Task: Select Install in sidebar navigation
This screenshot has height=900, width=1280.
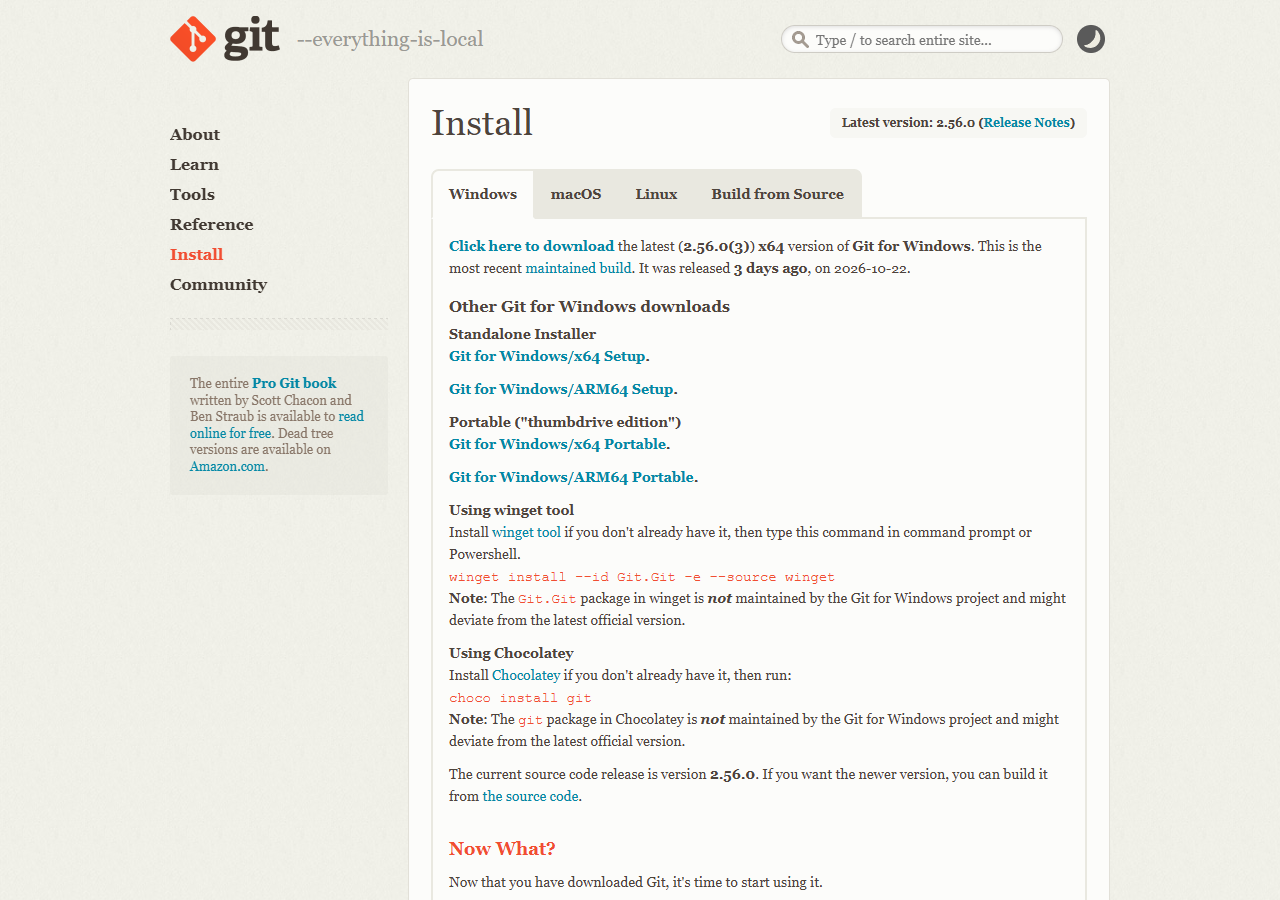Action: pyautogui.click(x=197, y=255)
